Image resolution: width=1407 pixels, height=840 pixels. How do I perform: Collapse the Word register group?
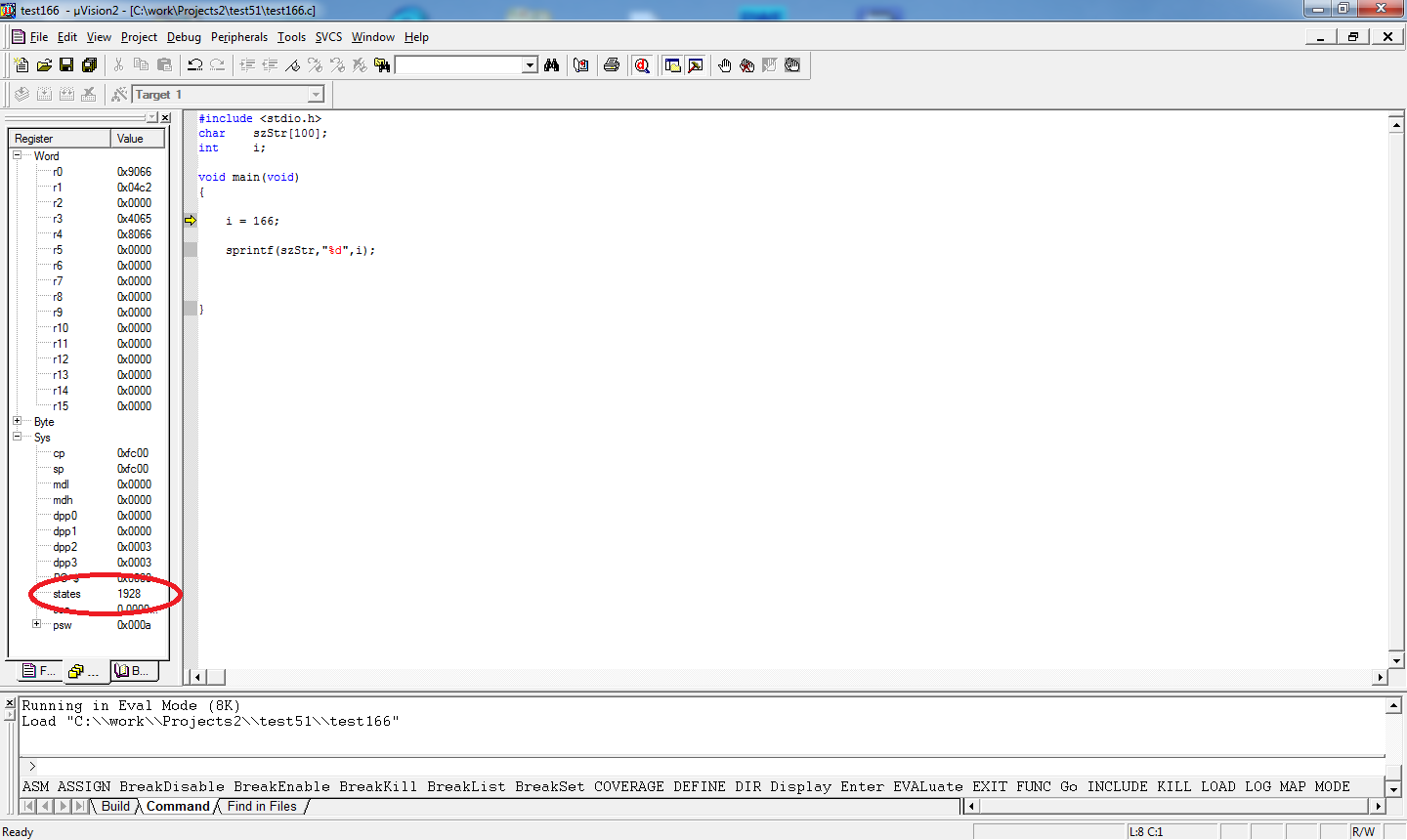pyautogui.click(x=17, y=155)
